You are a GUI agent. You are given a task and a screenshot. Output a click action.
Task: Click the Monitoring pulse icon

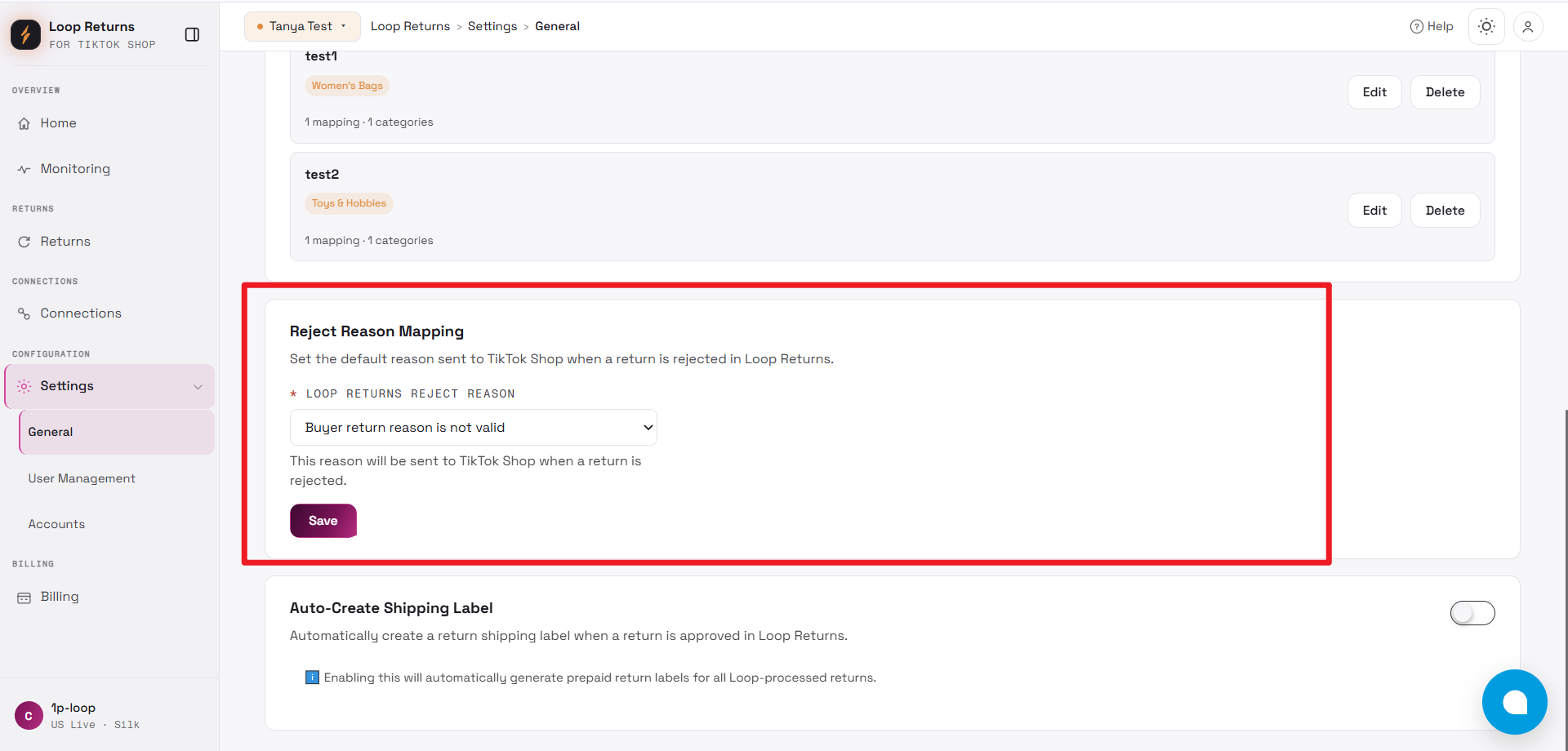pyautogui.click(x=24, y=169)
